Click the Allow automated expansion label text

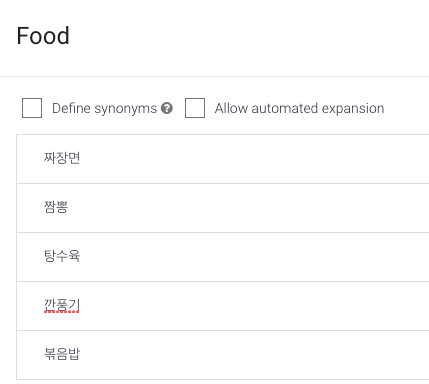299,108
